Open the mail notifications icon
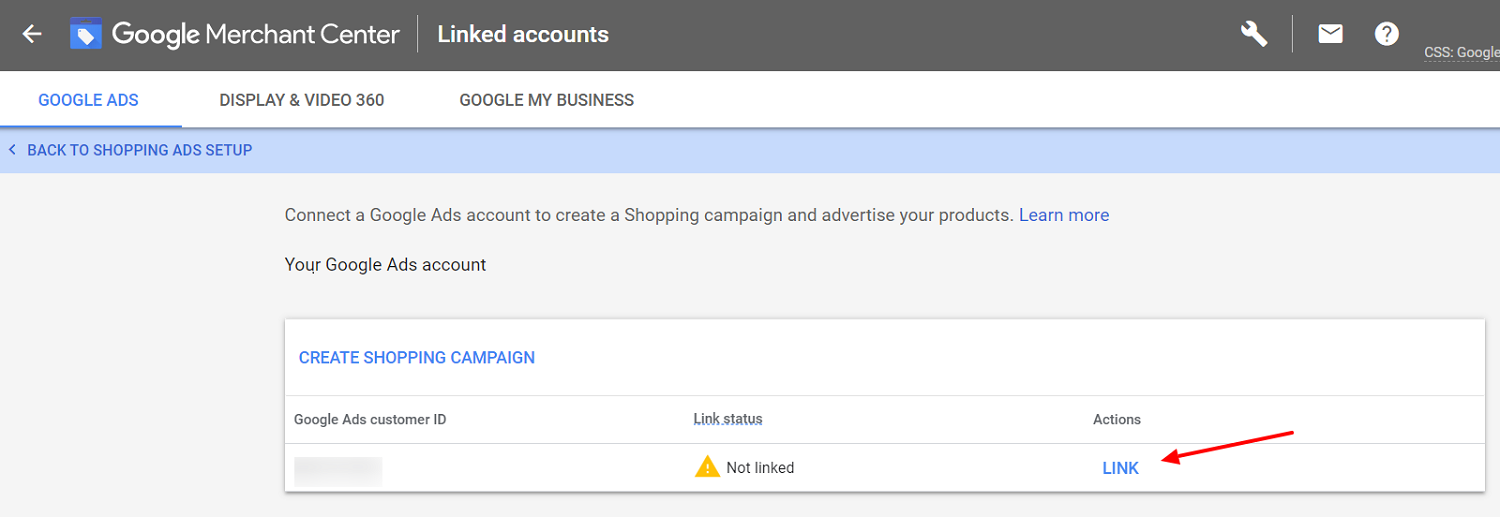 click(1330, 34)
